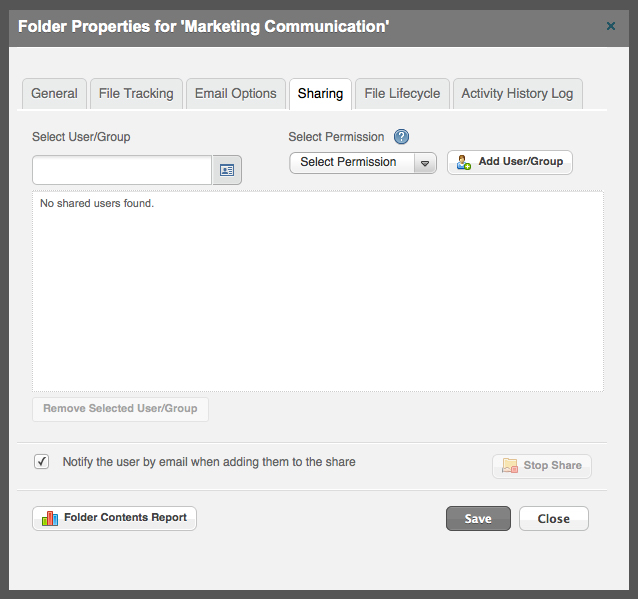Switch to the File Lifecycle tab
The width and height of the screenshot is (638, 599).
click(402, 94)
